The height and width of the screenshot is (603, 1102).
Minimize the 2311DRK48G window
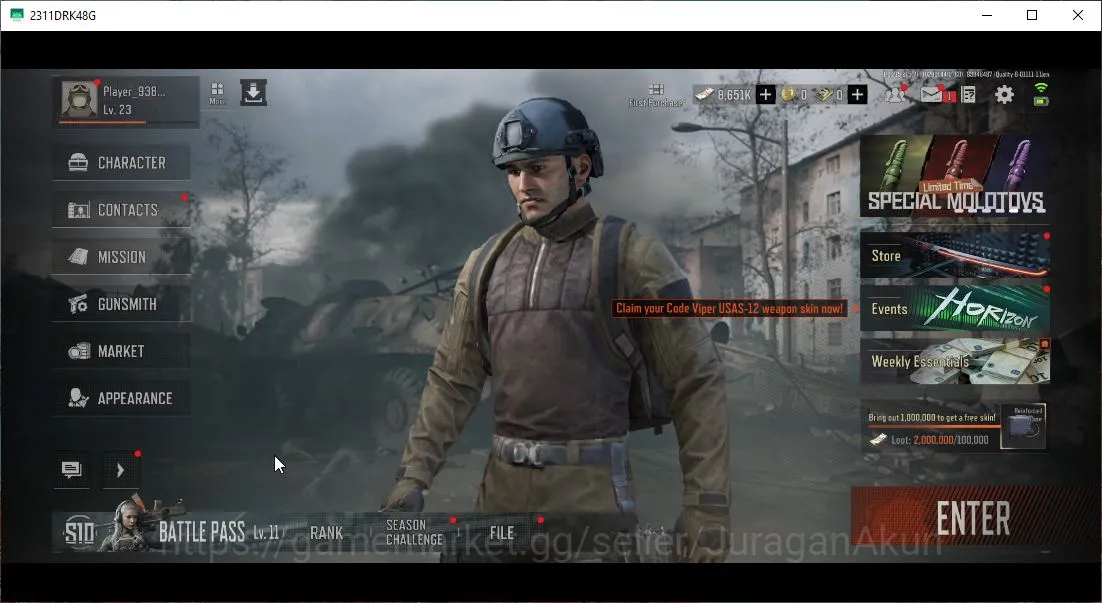(987, 15)
